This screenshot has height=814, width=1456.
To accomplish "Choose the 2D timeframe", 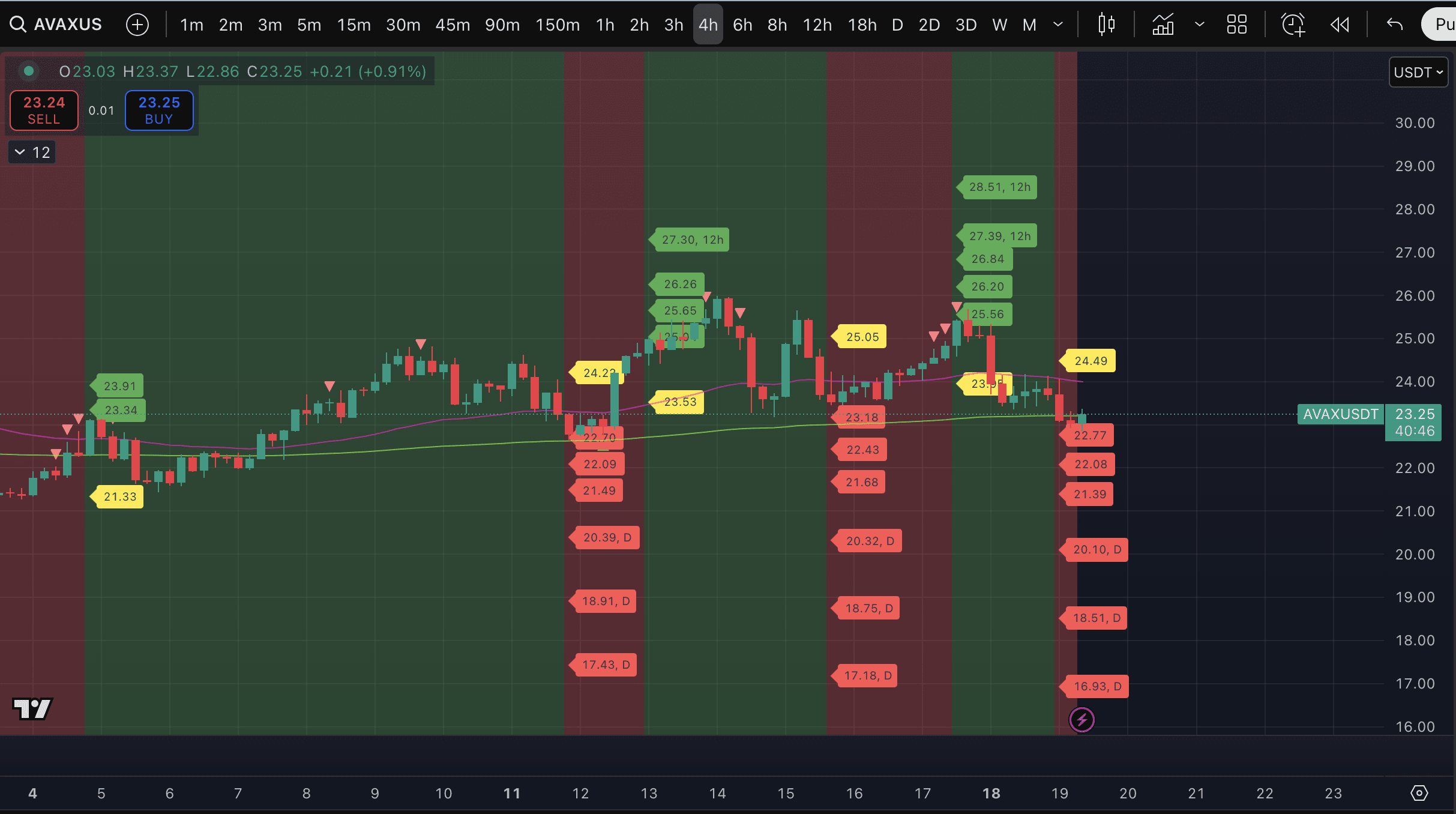I will pyautogui.click(x=929, y=25).
